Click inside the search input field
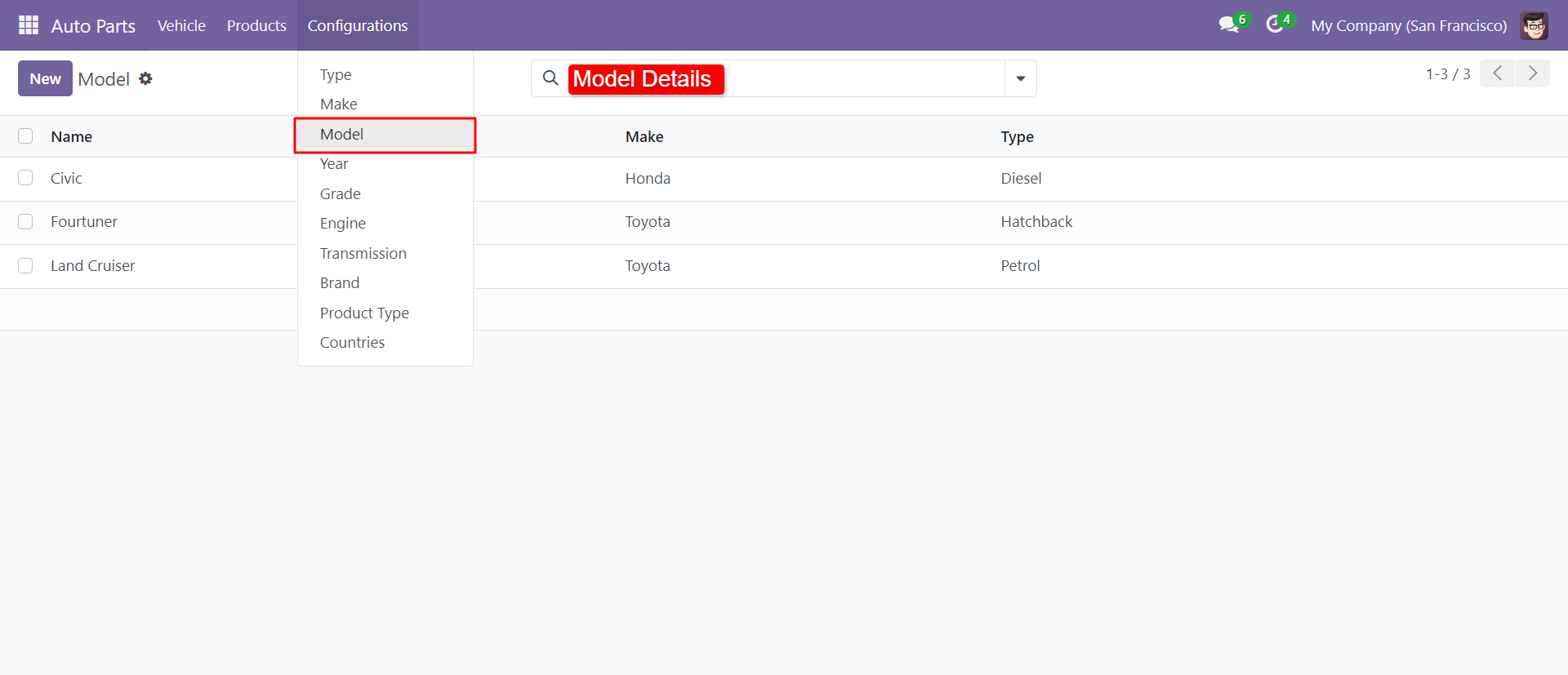Image resolution: width=1568 pixels, height=675 pixels. [857, 78]
